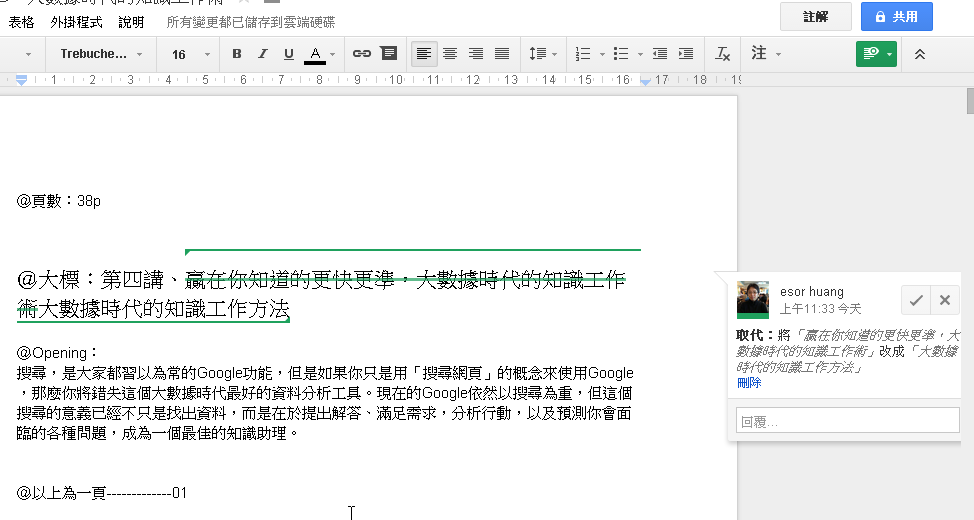Open the Trebuchet font dropdown

tap(100, 54)
